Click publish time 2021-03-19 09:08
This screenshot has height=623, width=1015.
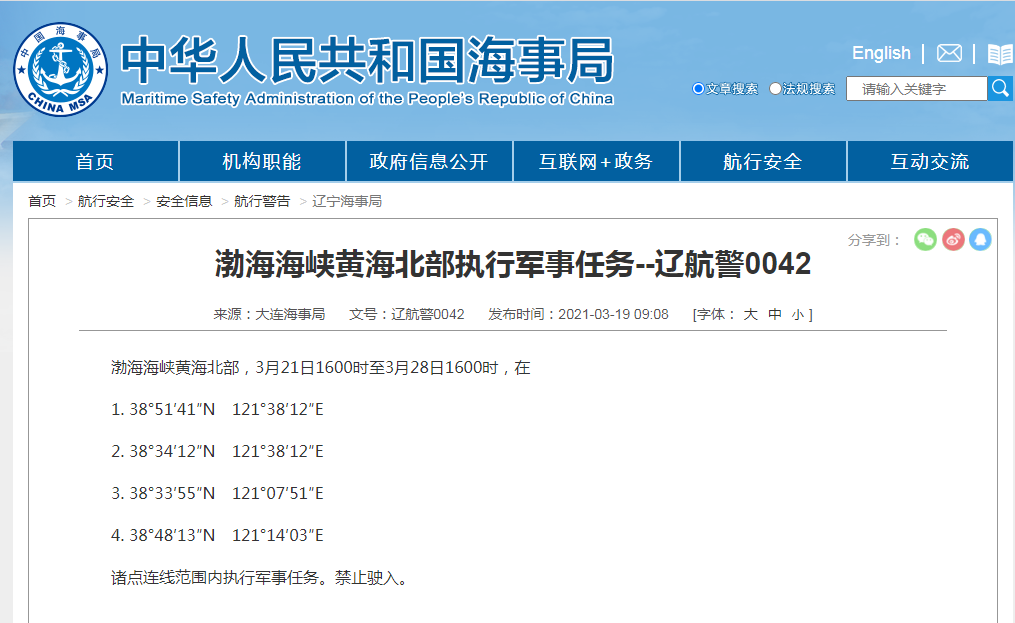click(578, 314)
